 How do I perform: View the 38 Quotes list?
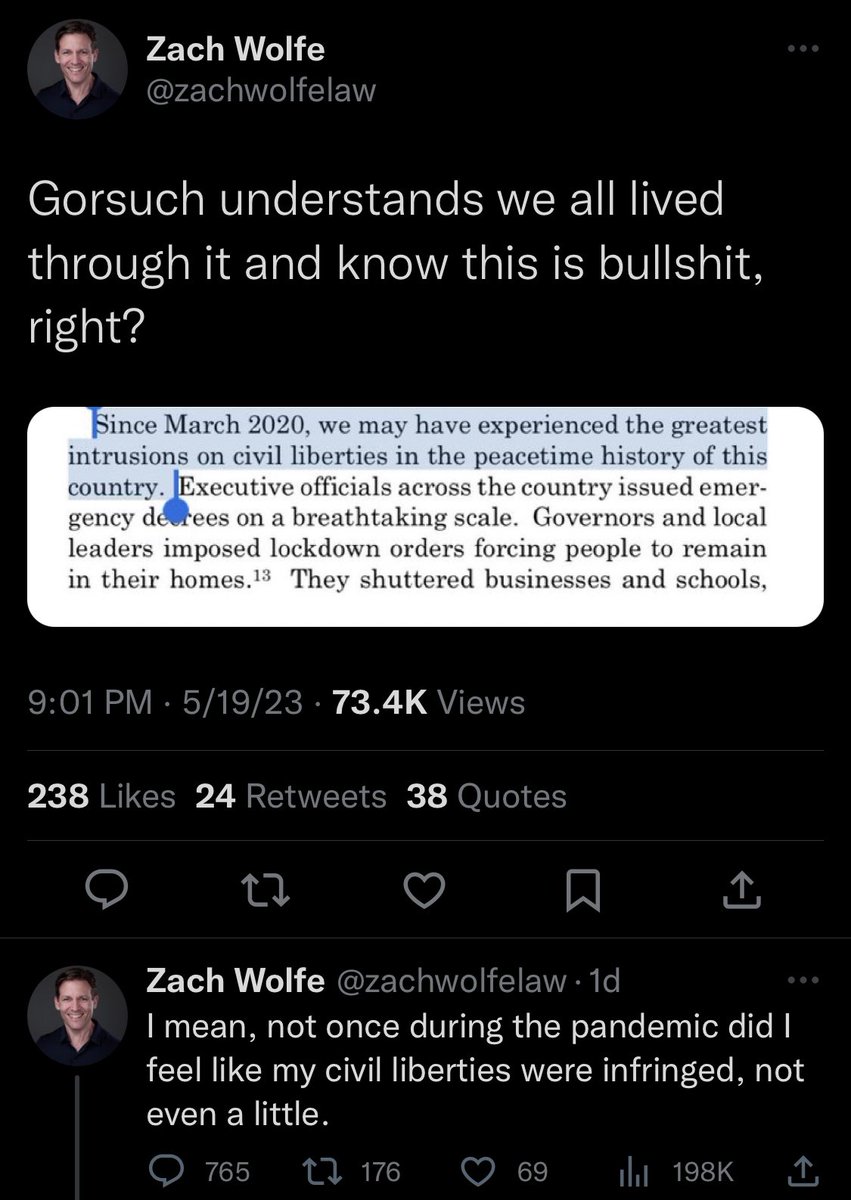click(x=487, y=797)
